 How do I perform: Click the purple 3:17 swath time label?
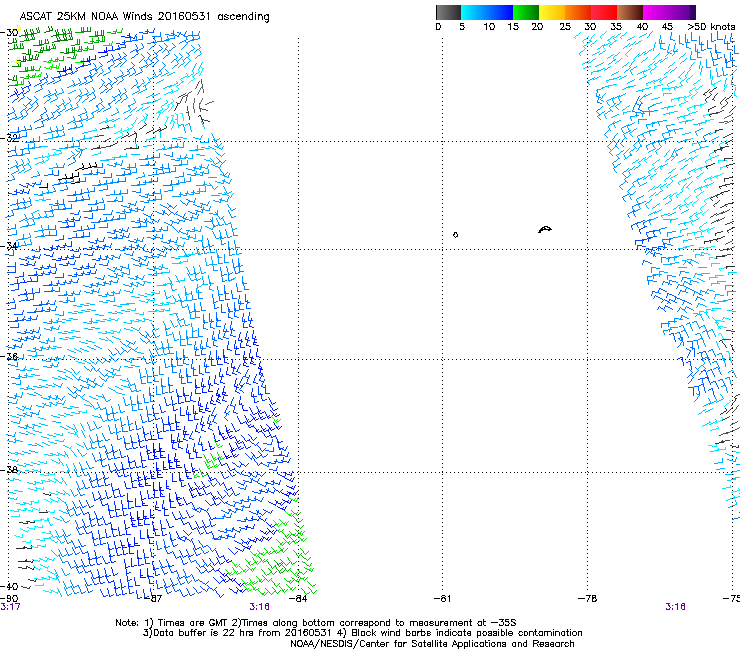(x=10, y=607)
